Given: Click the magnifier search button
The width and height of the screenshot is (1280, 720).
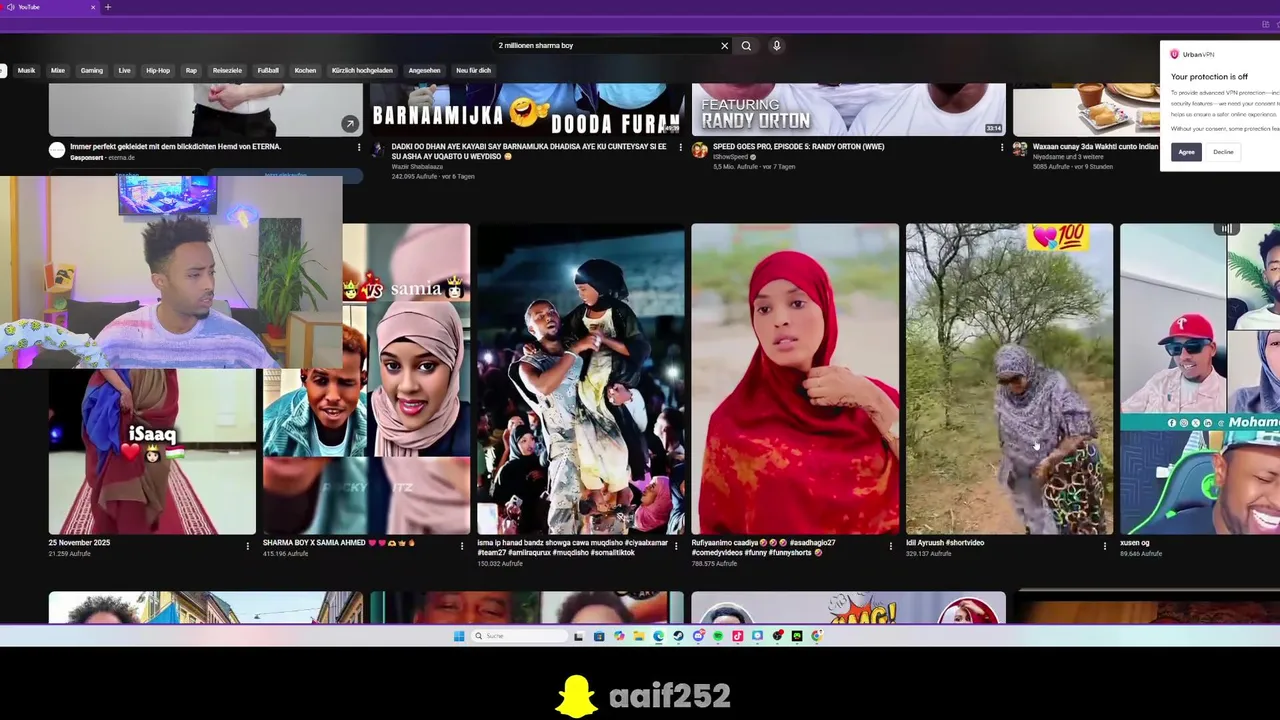Looking at the screenshot, I should tap(746, 46).
